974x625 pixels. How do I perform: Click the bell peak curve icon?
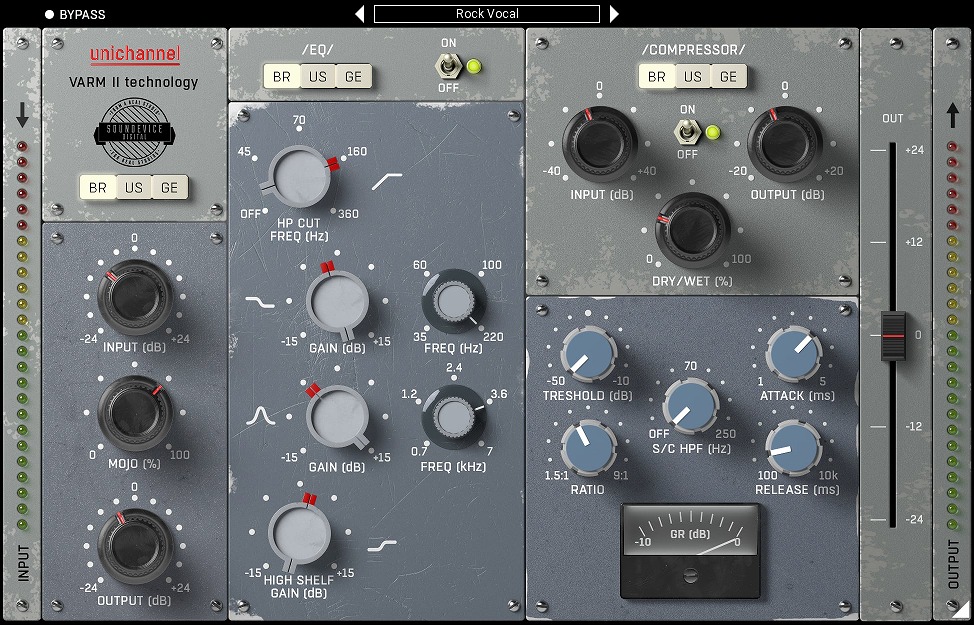click(x=260, y=414)
